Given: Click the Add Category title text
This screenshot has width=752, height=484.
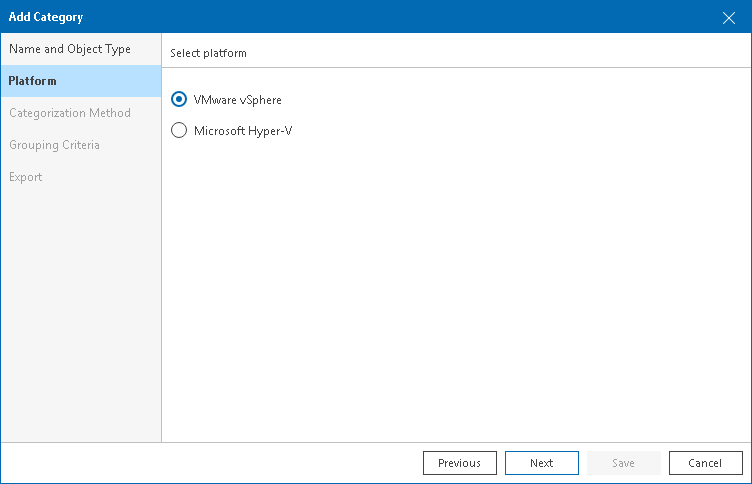Looking at the screenshot, I should (46, 17).
